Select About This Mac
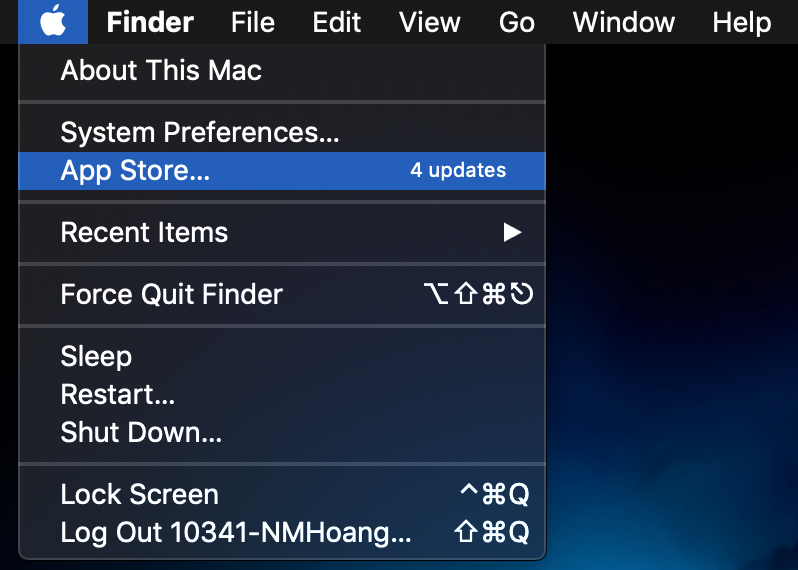798x570 pixels. pos(161,71)
